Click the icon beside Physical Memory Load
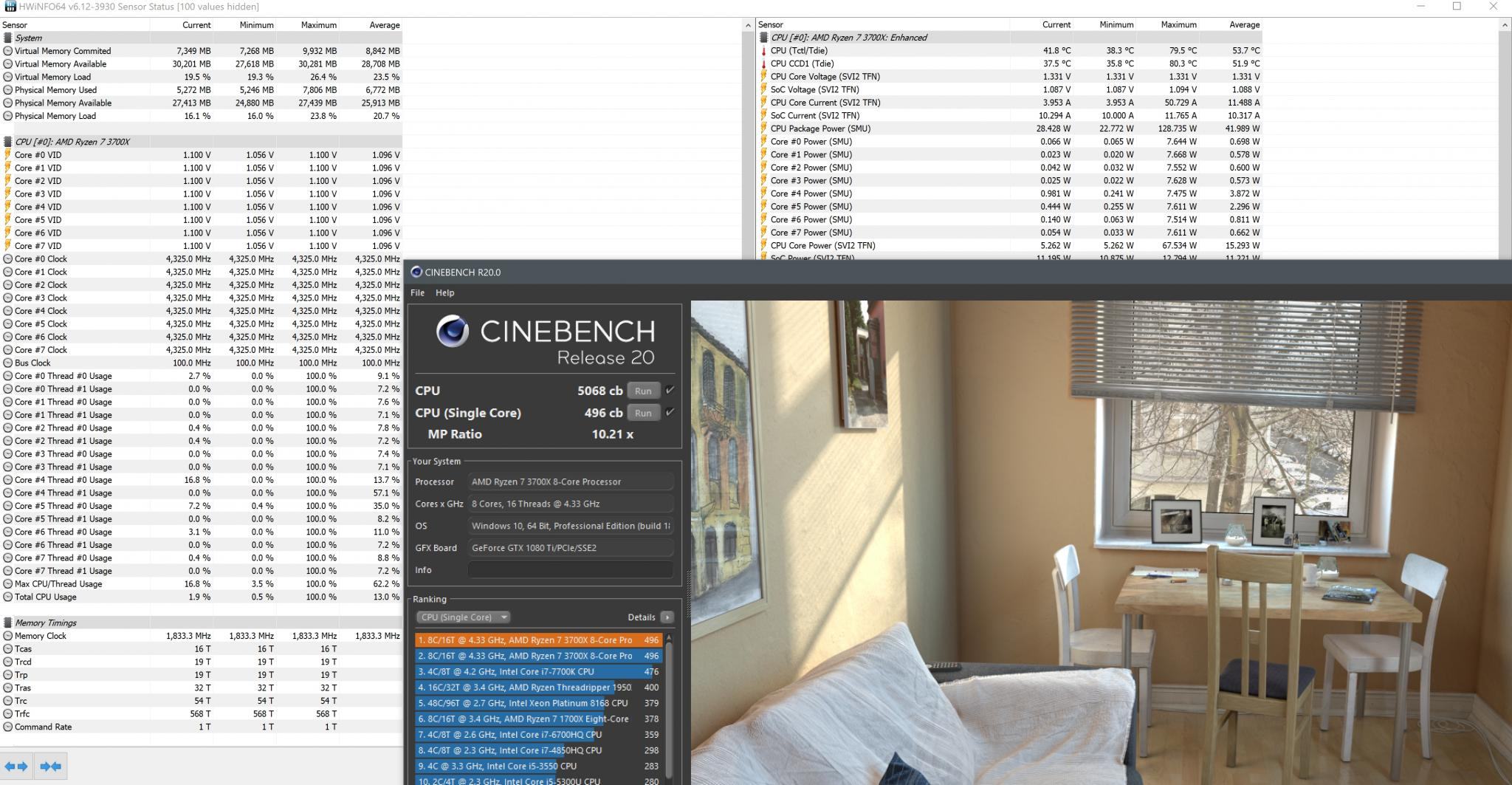Screen dimensions: 1512x785 pyautogui.click(x=7, y=116)
